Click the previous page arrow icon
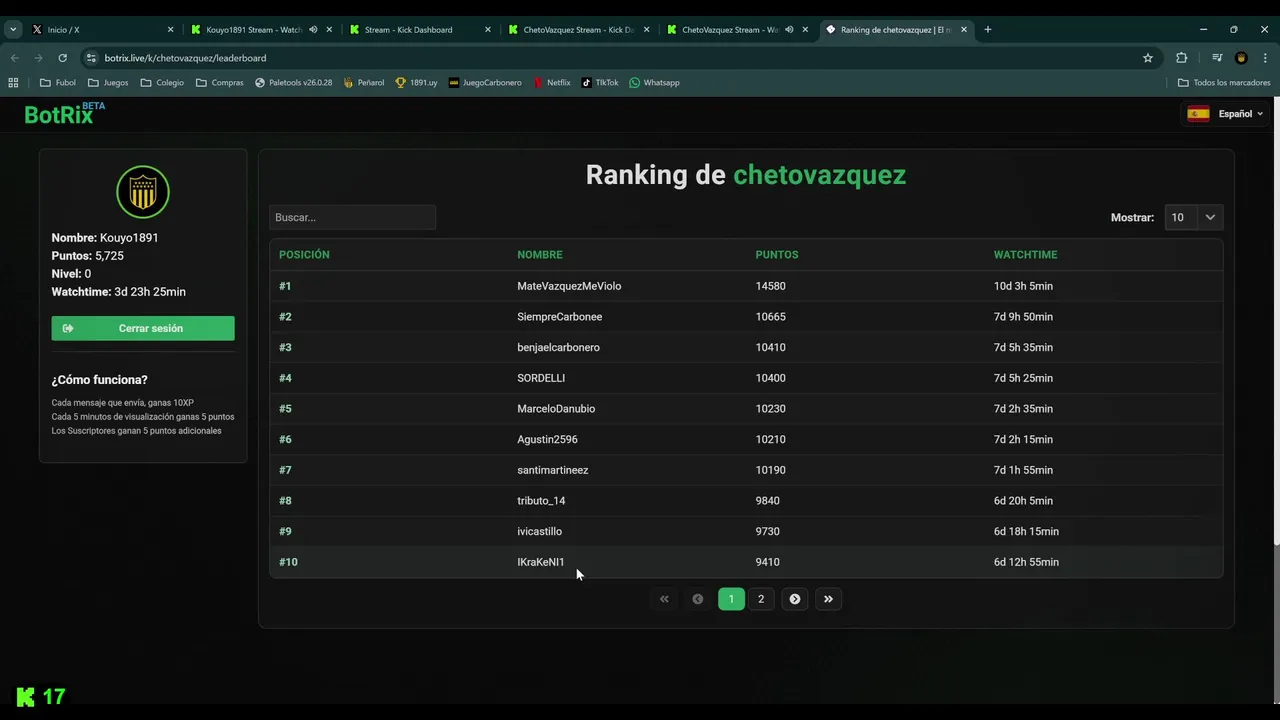This screenshot has width=1280, height=720. [x=698, y=599]
